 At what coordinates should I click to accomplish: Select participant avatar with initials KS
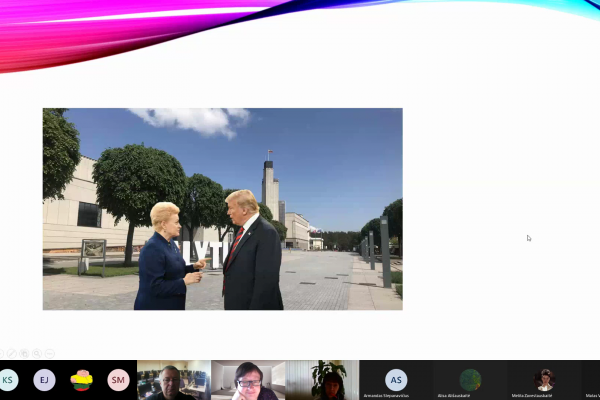click(x=8, y=380)
